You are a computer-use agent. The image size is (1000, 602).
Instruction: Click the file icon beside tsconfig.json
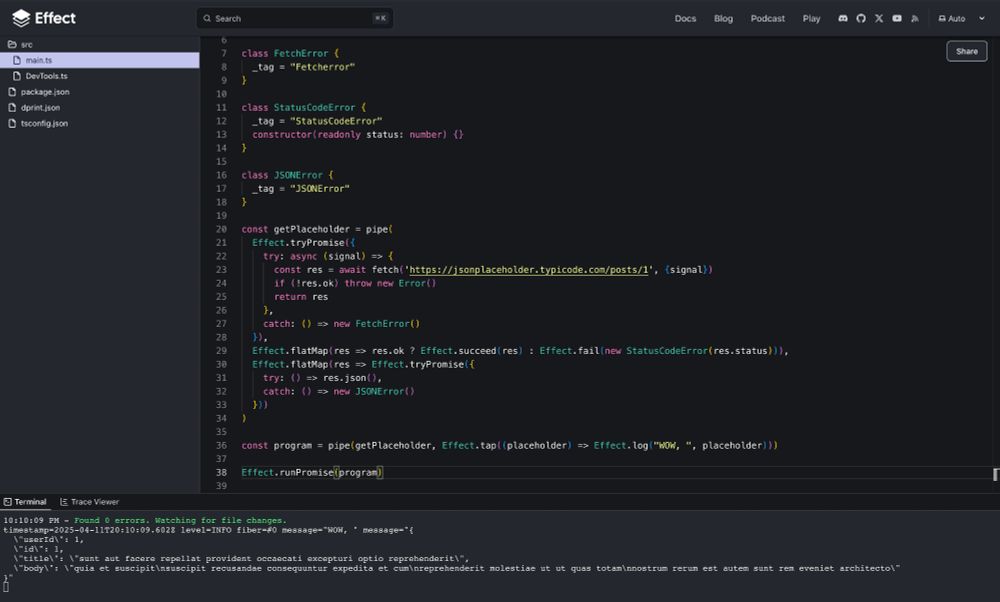[x=12, y=123]
